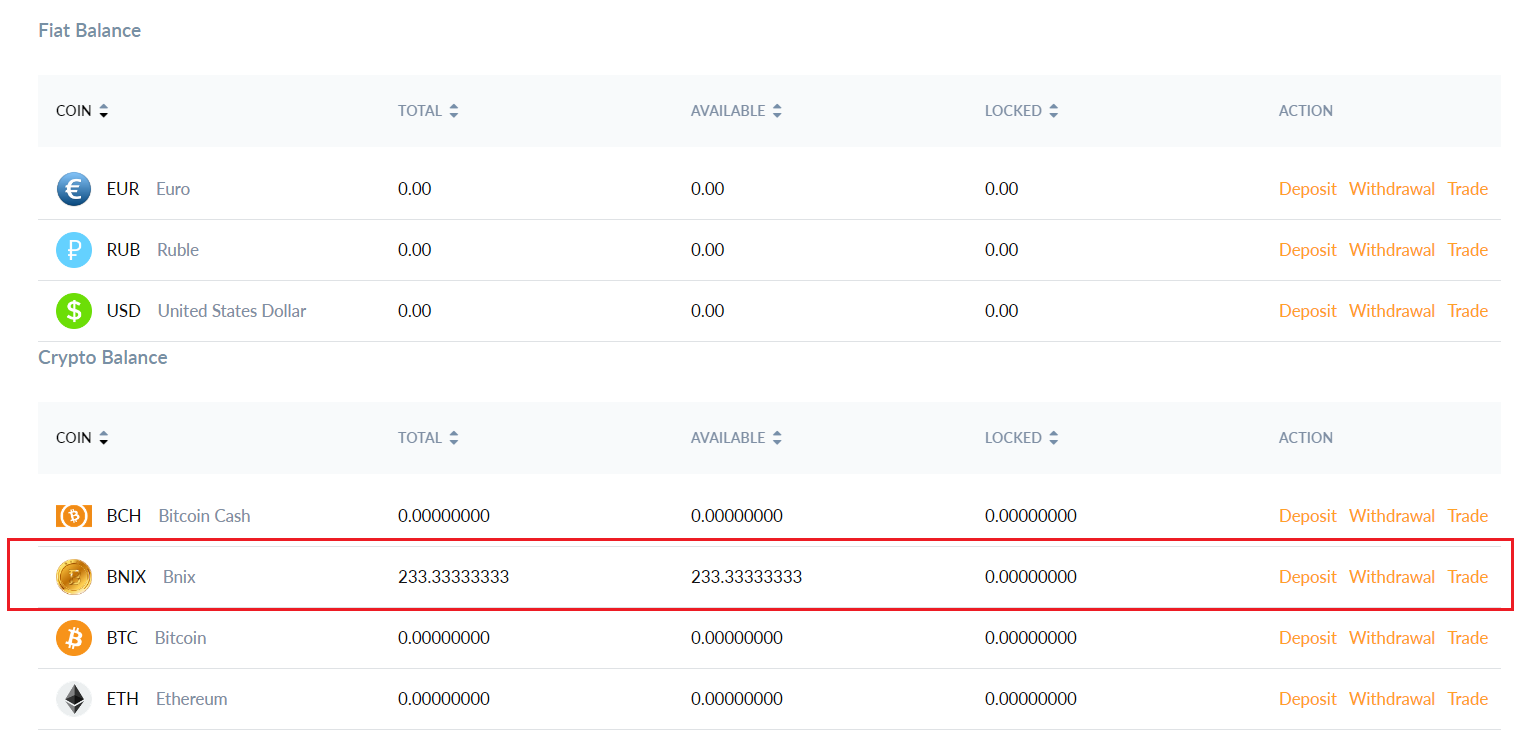This screenshot has width=1523, height=730.
Task: Open Trade for BTC
Action: pyautogui.click(x=1468, y=638)
